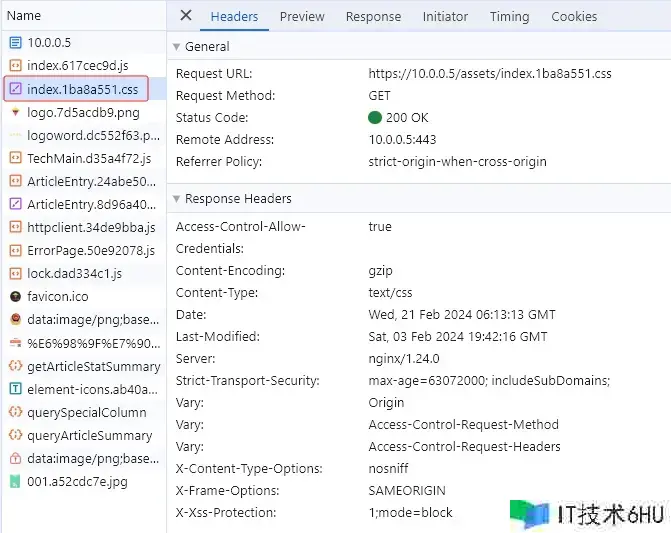This screenshot has width=671, height=533.
Task: Open the Response tab
Action: tap(373, 16)
